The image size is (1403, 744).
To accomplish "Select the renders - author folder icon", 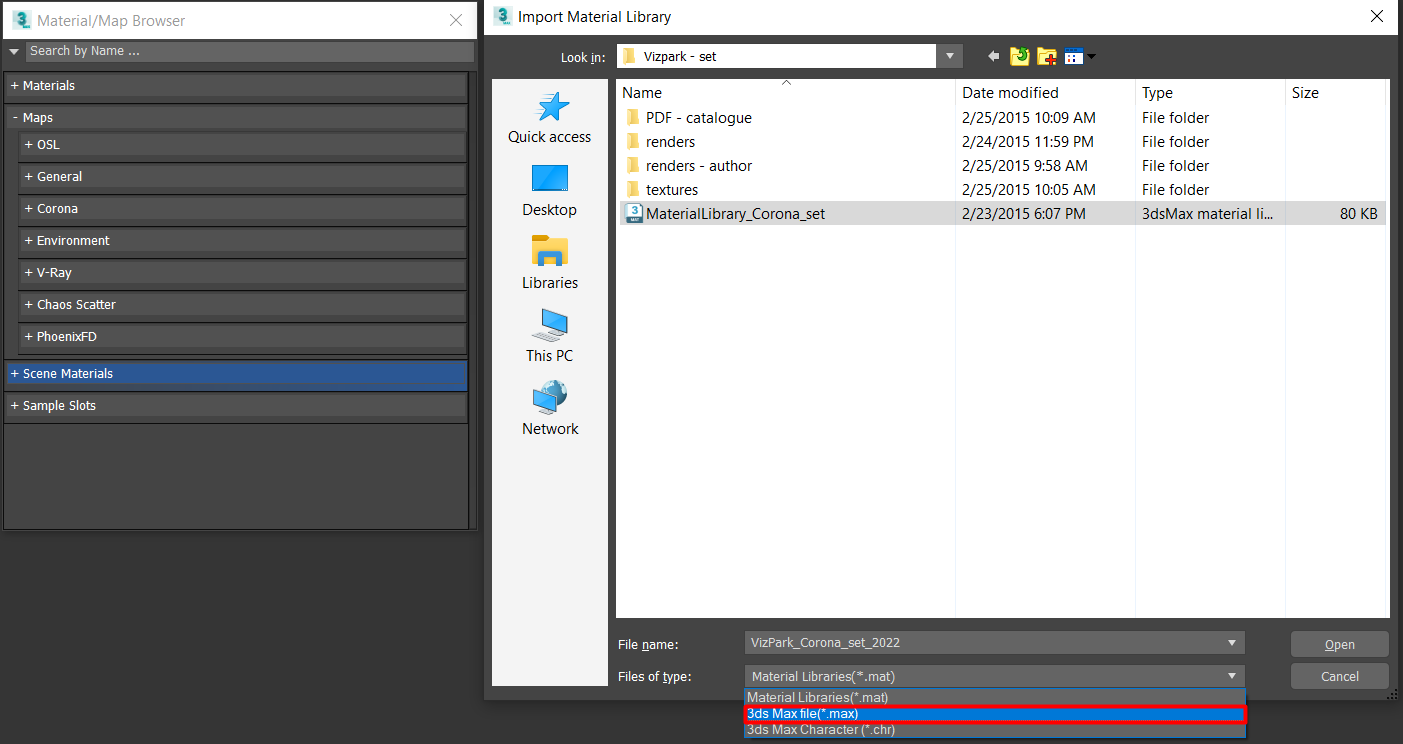I will [x=632, y=166].
